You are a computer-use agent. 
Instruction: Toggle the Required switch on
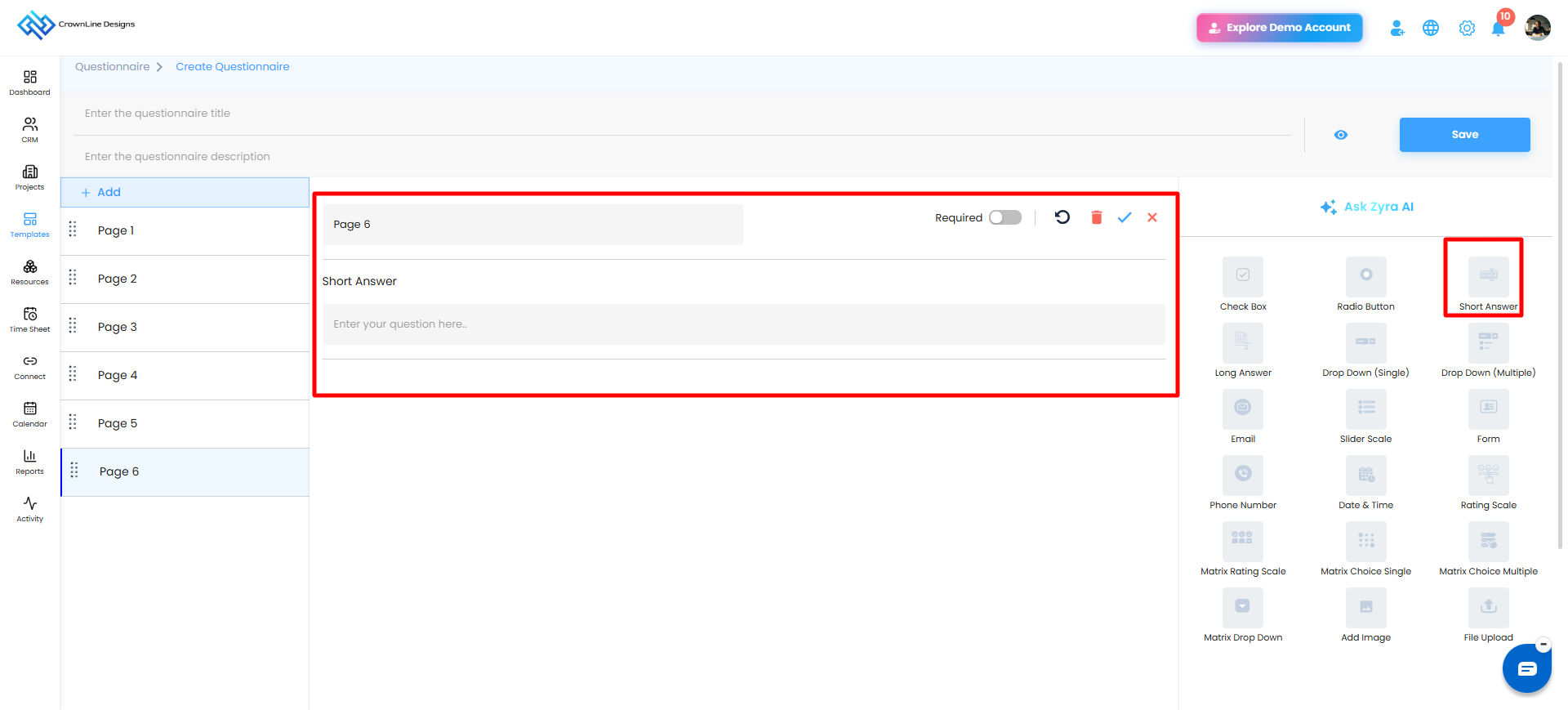(1005, 217)
